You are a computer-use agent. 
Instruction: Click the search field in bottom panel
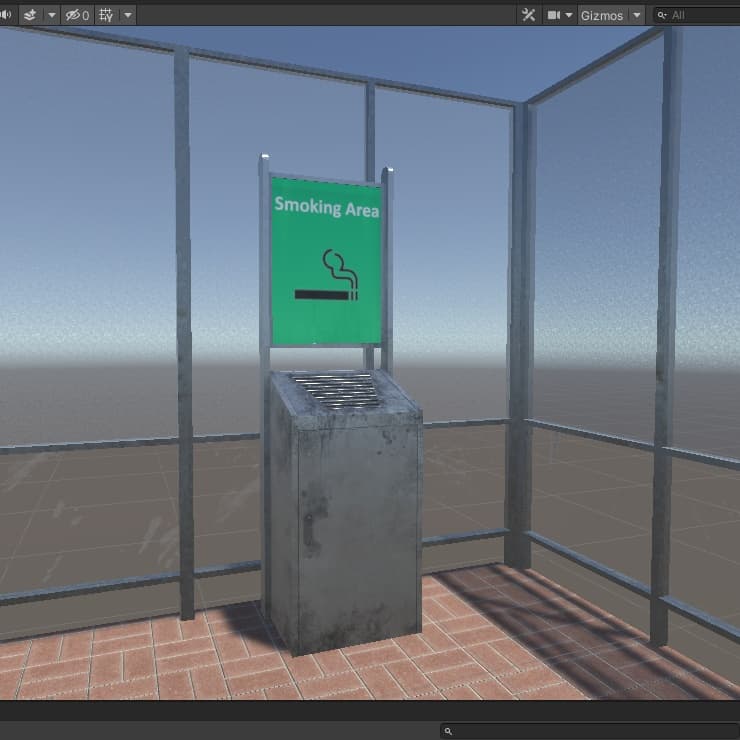590,731
